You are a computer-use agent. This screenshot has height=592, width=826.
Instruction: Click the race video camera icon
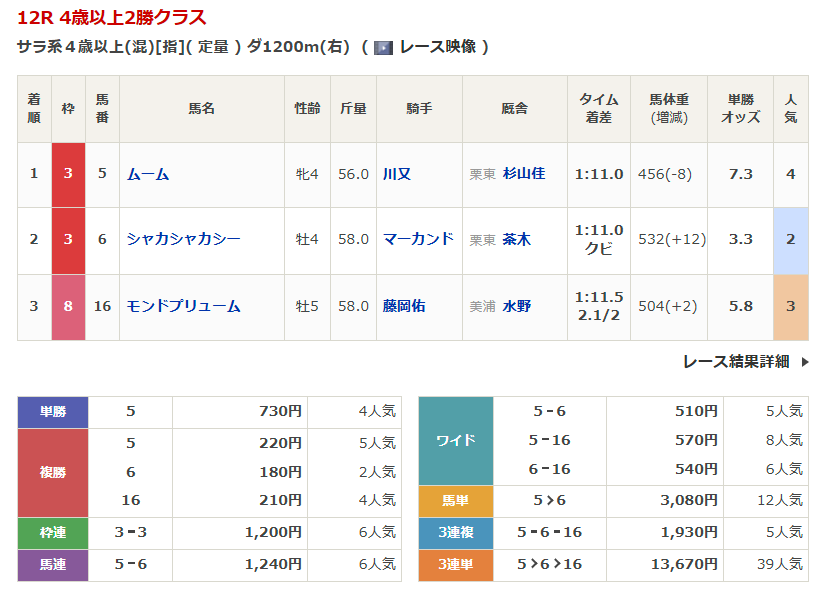point(382,47)
